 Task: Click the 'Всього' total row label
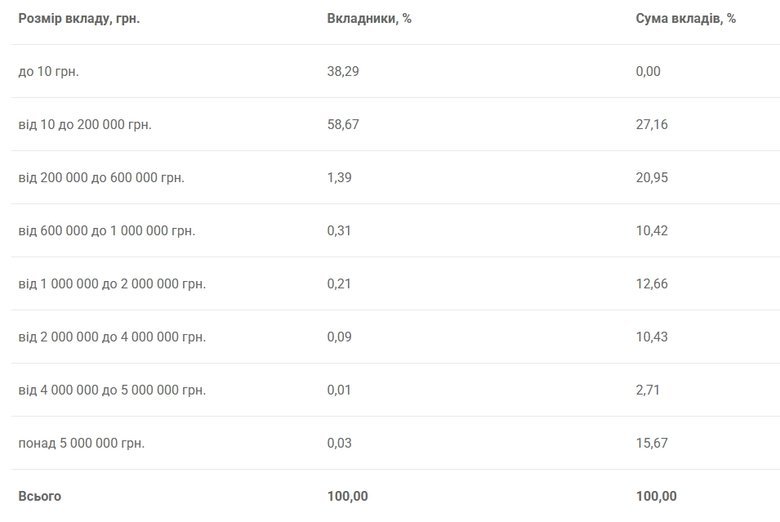pos(40,496)
